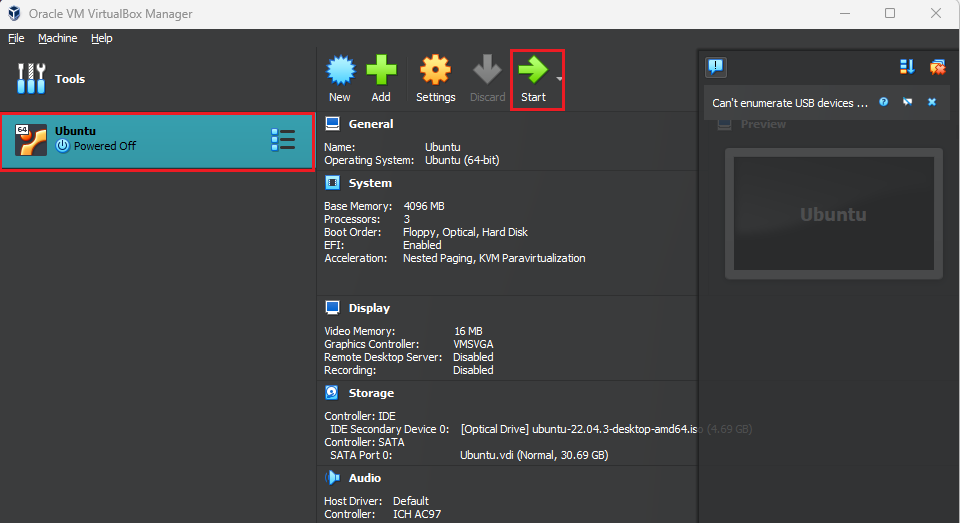Open the Audio settings heading link

(x=364, y=478)
